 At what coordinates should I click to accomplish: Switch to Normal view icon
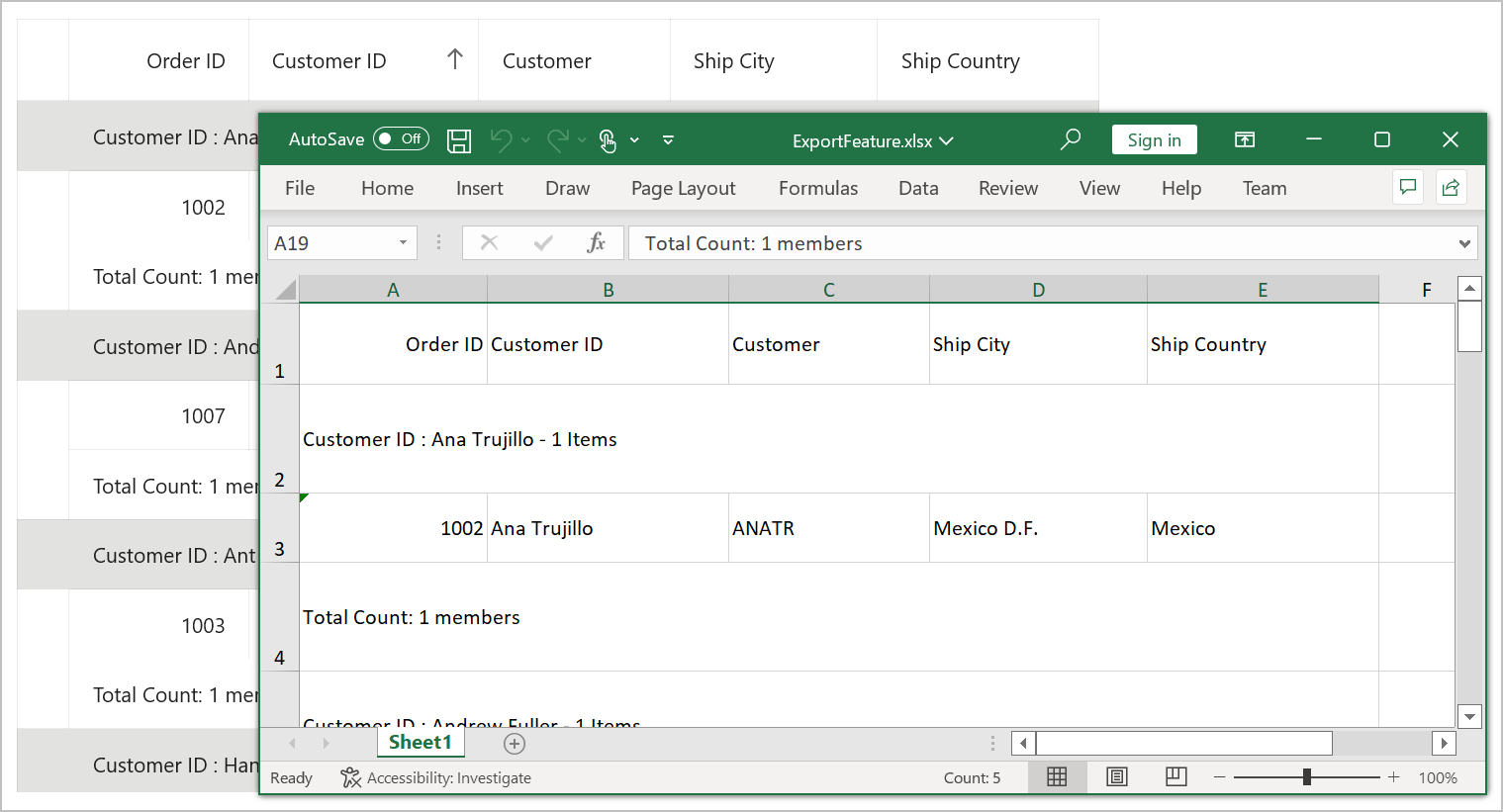1057,777
